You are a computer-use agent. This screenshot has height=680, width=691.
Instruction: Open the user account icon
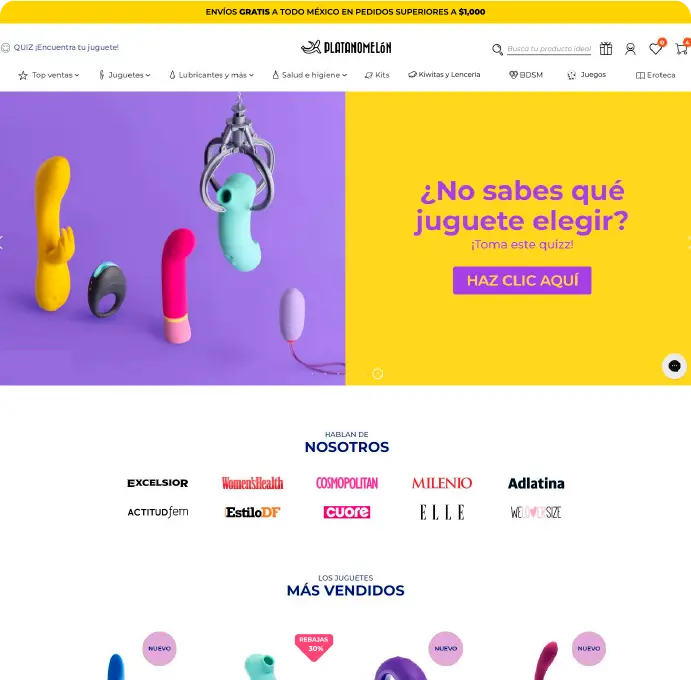tap(630, 49)
